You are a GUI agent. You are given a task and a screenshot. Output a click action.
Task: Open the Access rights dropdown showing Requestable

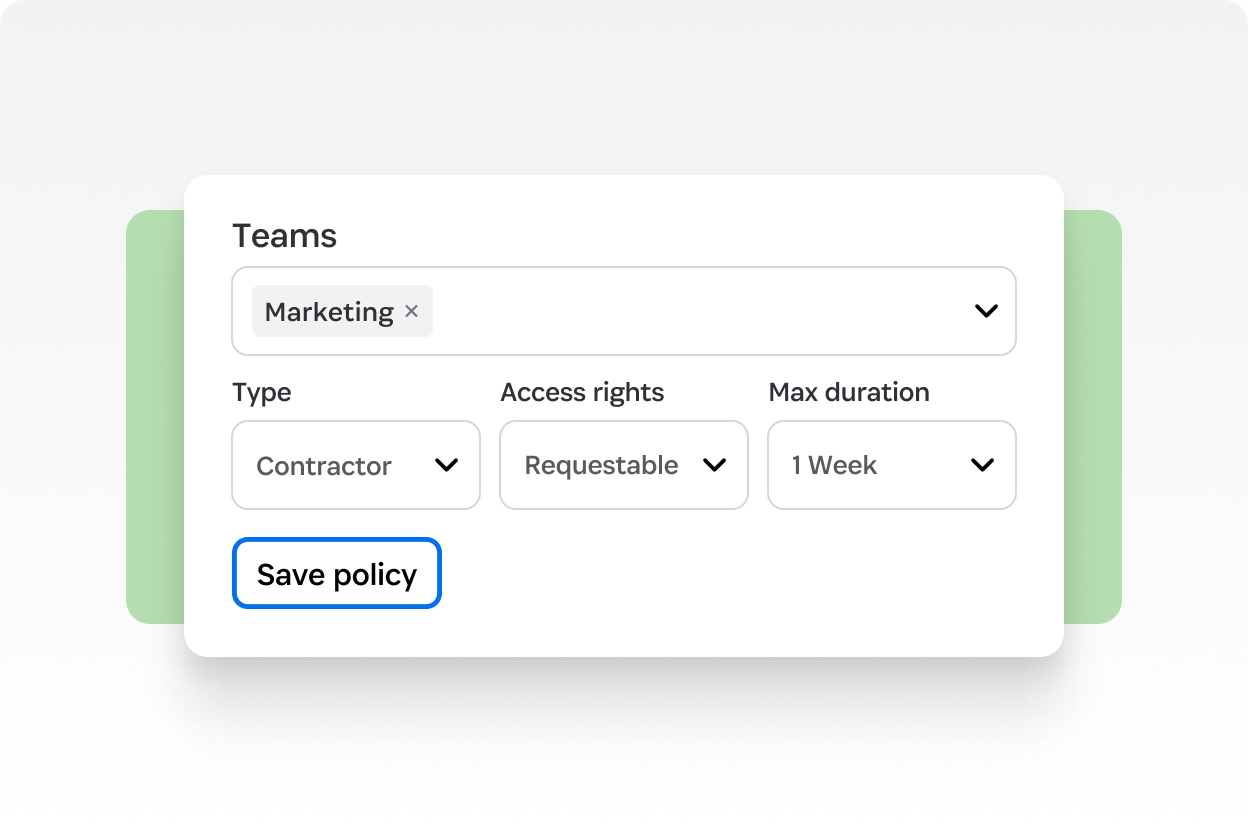click(x=623, y=465)
